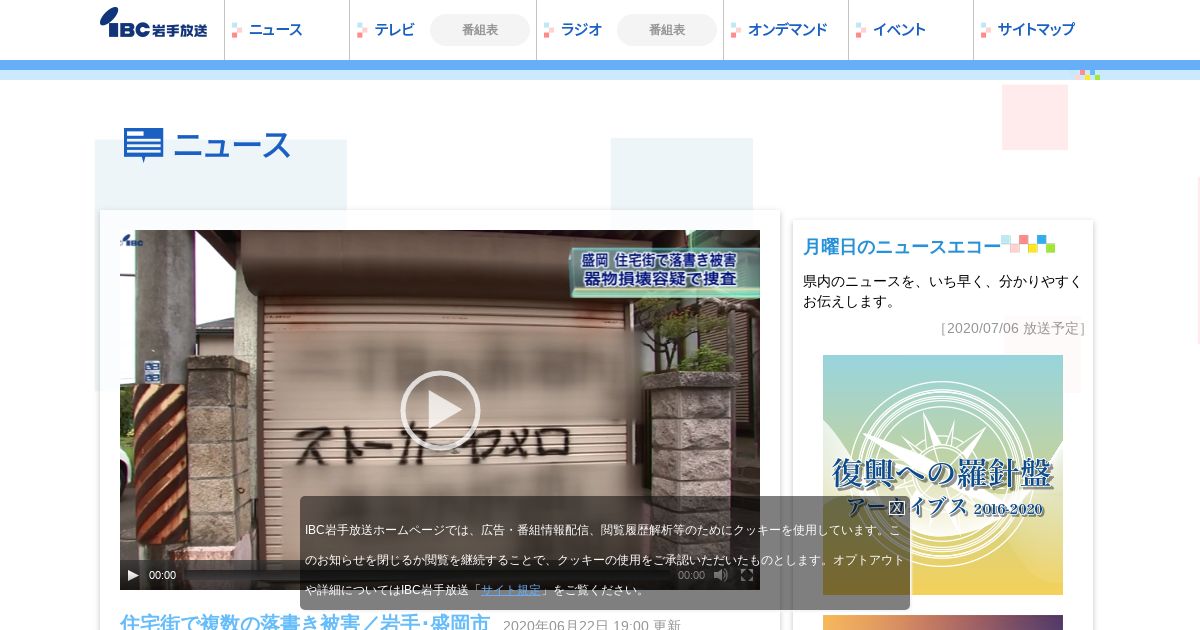Mute the video with the speaker icon
Image resolution: width=1200 pixels, height=630 pixels.
(x=721, y=575)
